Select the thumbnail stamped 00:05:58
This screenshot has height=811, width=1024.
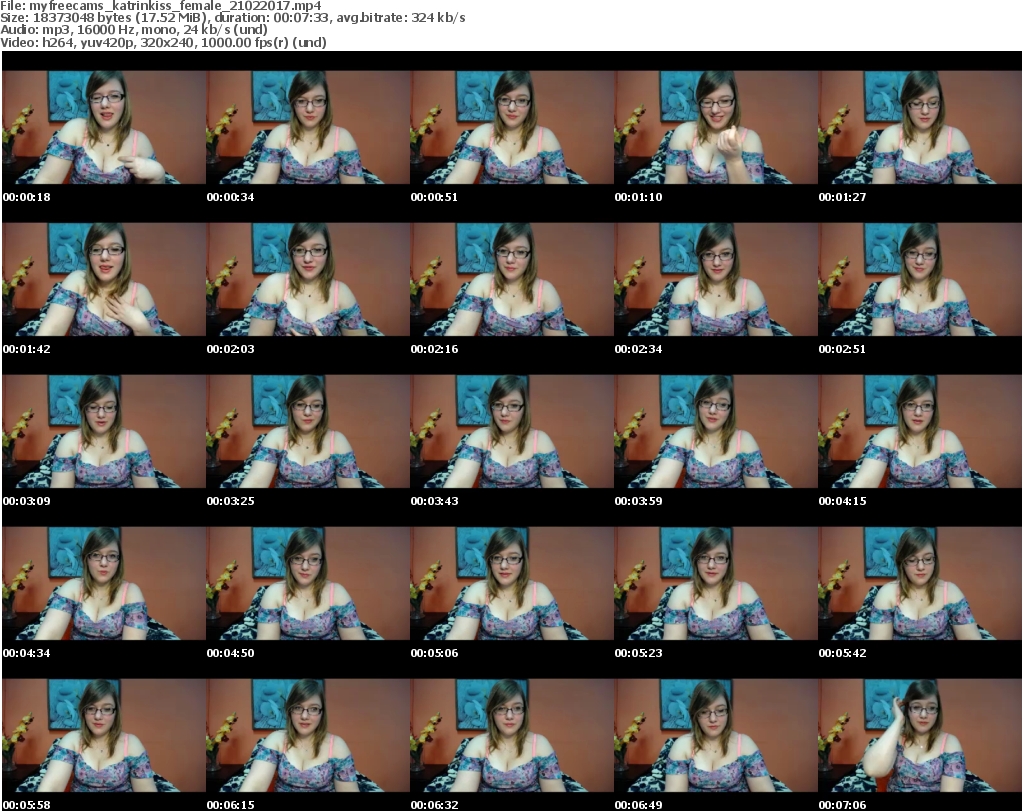104,736
